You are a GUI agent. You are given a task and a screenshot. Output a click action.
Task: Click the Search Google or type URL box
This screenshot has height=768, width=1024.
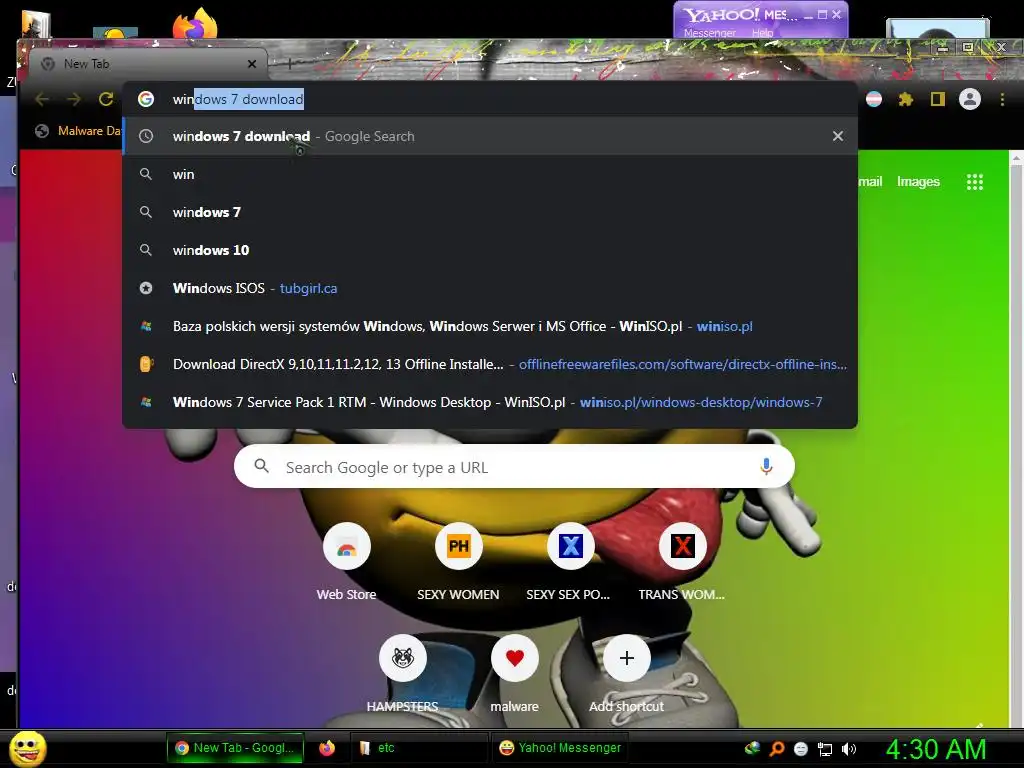(x=514, y=466)
